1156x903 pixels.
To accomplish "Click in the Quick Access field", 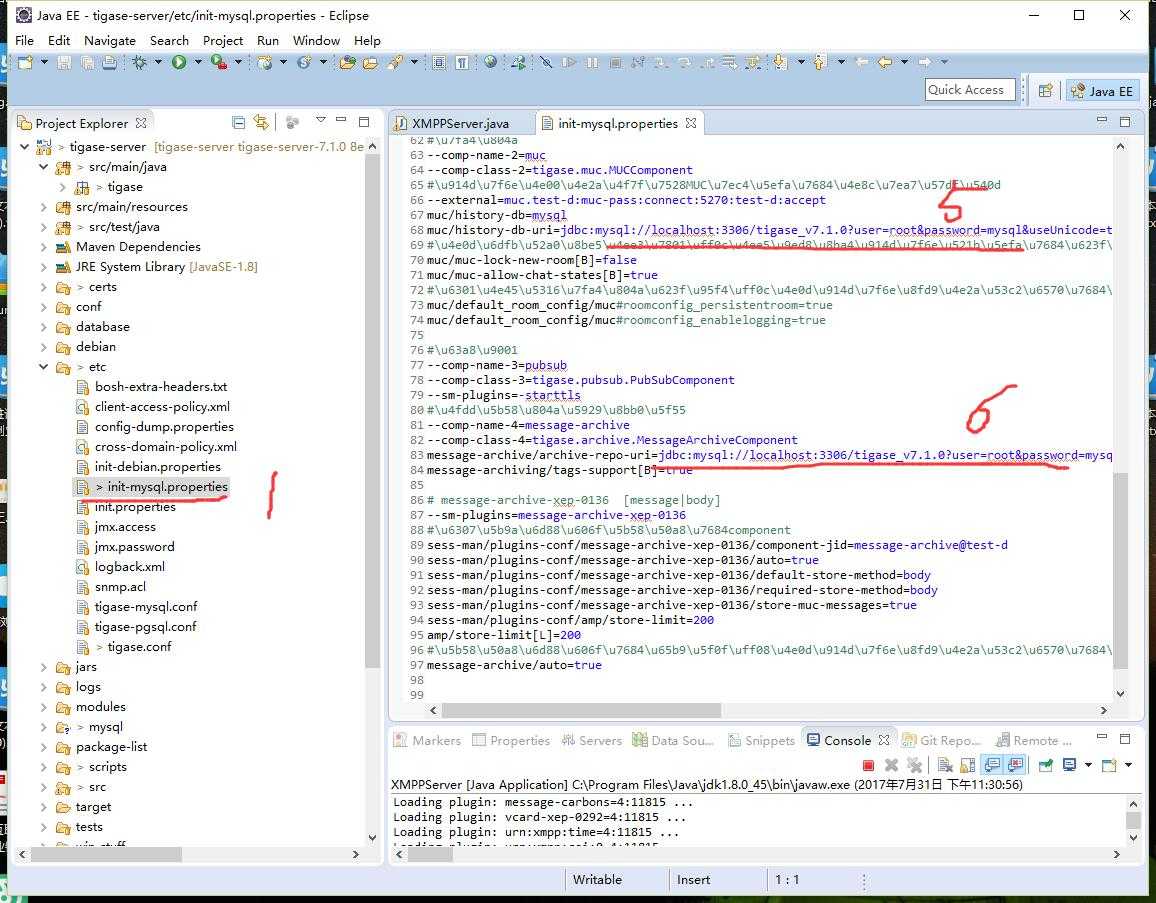I will [969, 90].
